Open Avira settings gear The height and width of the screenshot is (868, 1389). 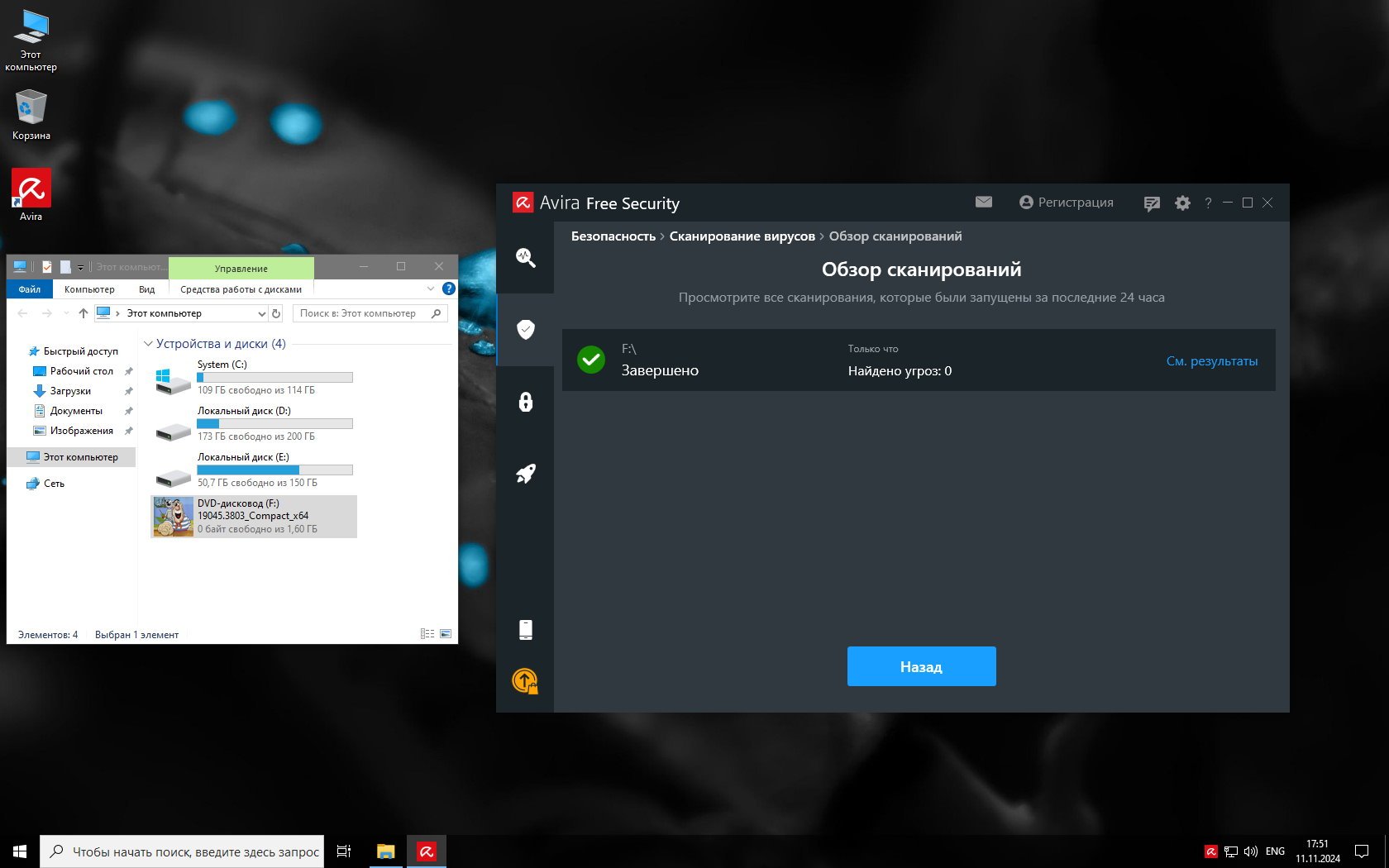[1182, 203]
